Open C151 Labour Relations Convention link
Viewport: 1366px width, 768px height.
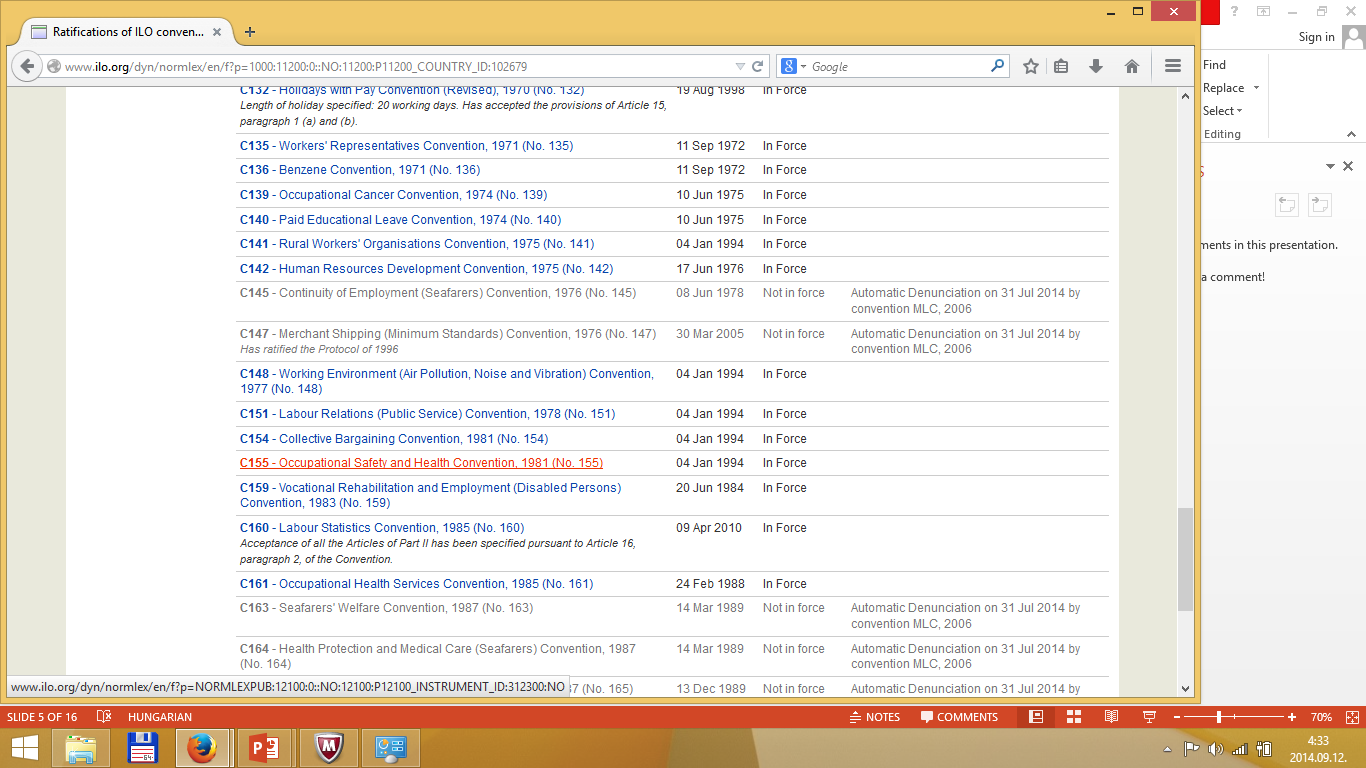(427, 414)
